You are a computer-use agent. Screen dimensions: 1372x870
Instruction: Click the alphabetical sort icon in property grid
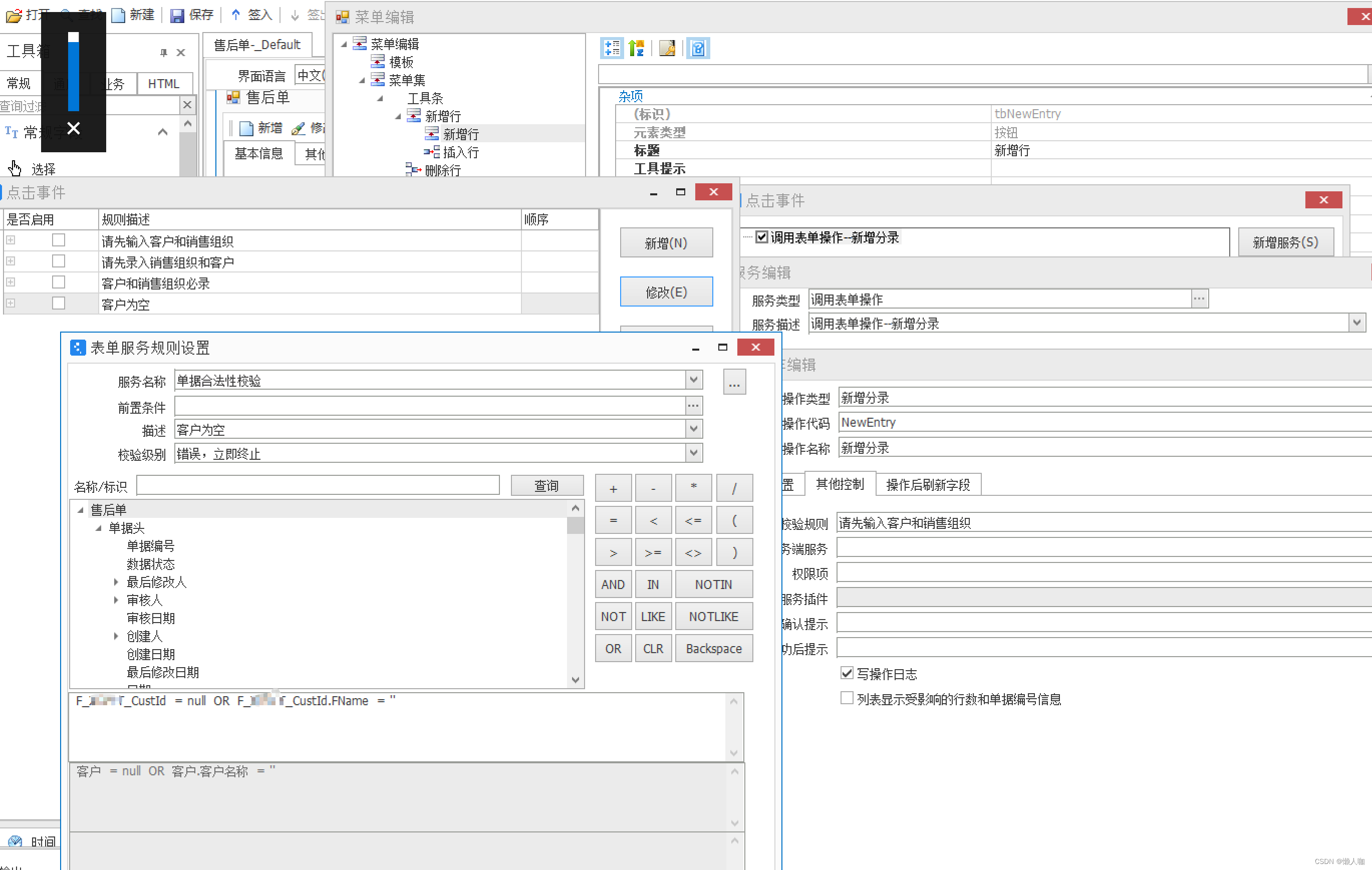[637, 49]
